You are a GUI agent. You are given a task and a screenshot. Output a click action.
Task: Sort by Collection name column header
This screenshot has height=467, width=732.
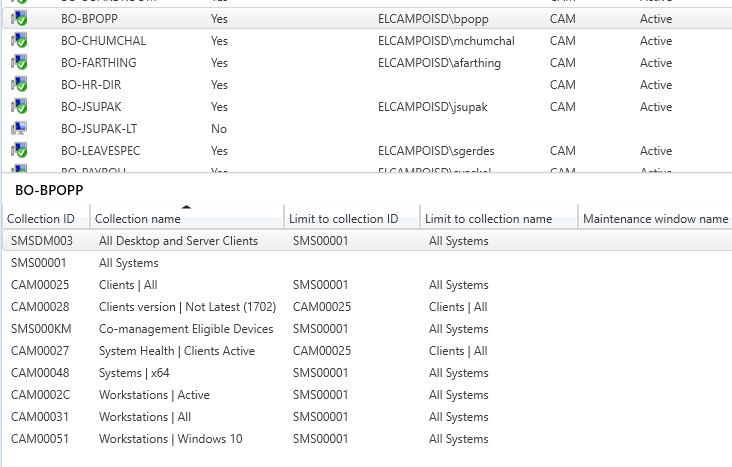(x=187, y=219)
